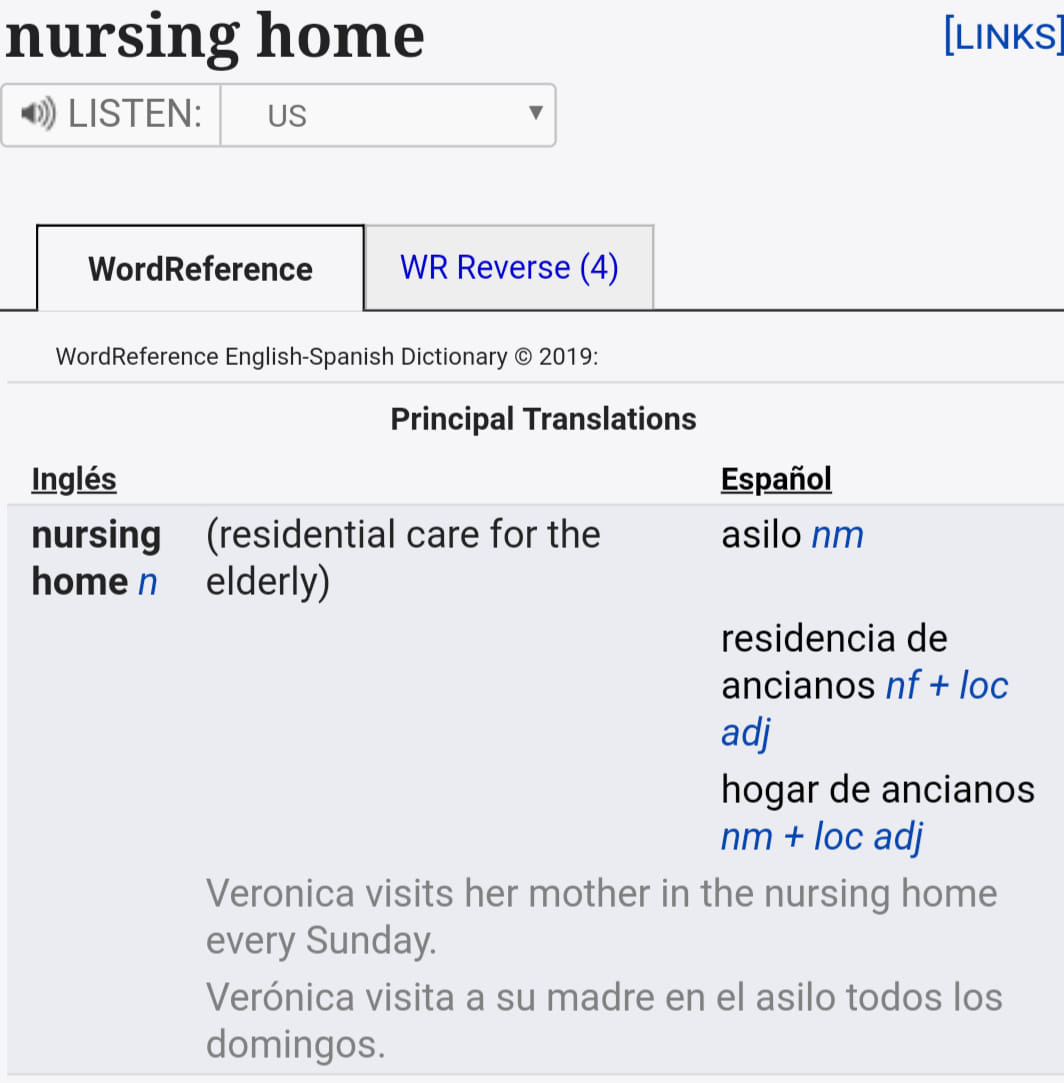This screenshot has width=1064, height=1083.
Task: Open the LINKS menu
Action: [1003, 36]
